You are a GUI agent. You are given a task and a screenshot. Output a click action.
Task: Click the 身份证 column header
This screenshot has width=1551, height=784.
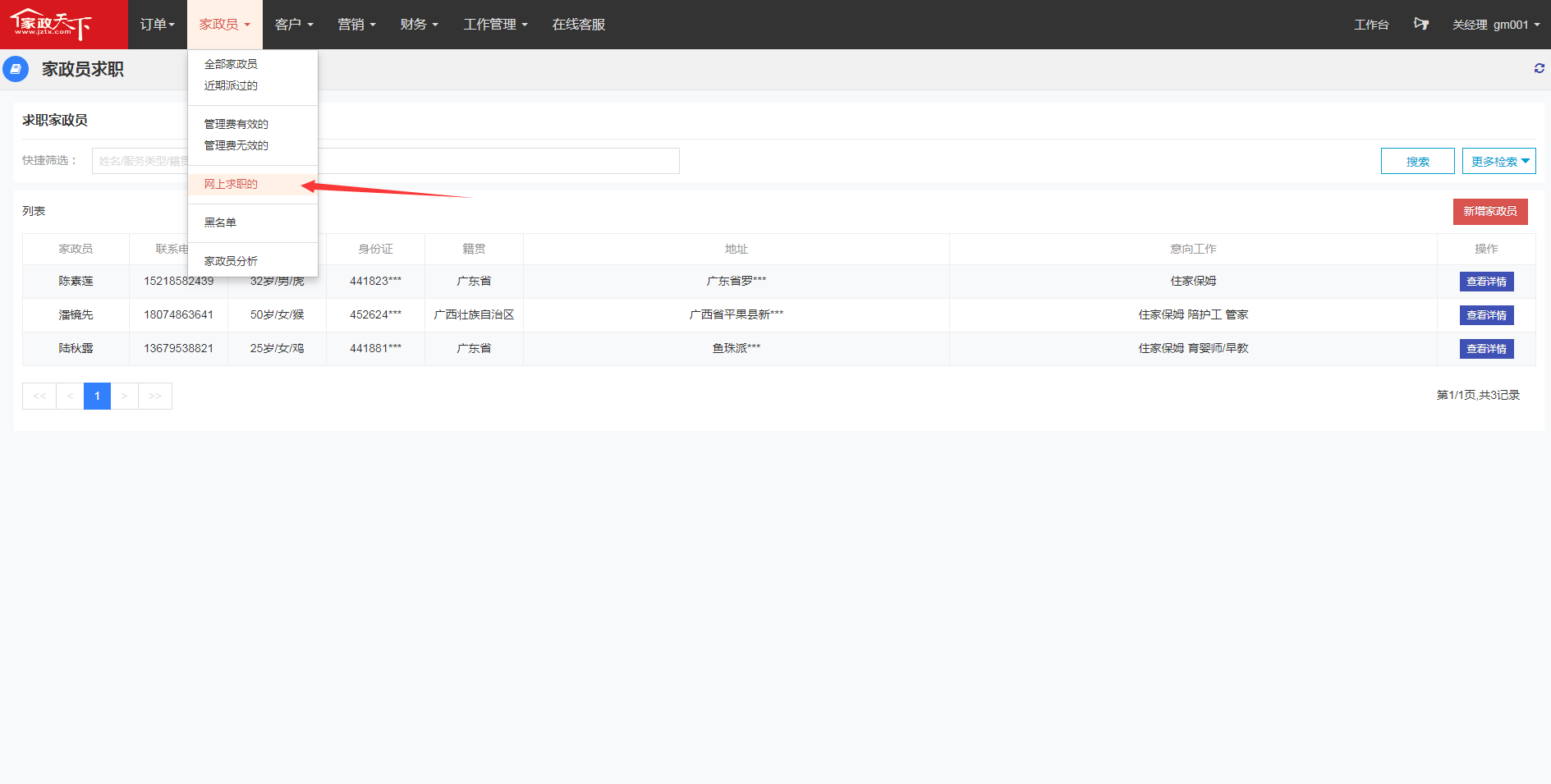click(x=375, y=249)
